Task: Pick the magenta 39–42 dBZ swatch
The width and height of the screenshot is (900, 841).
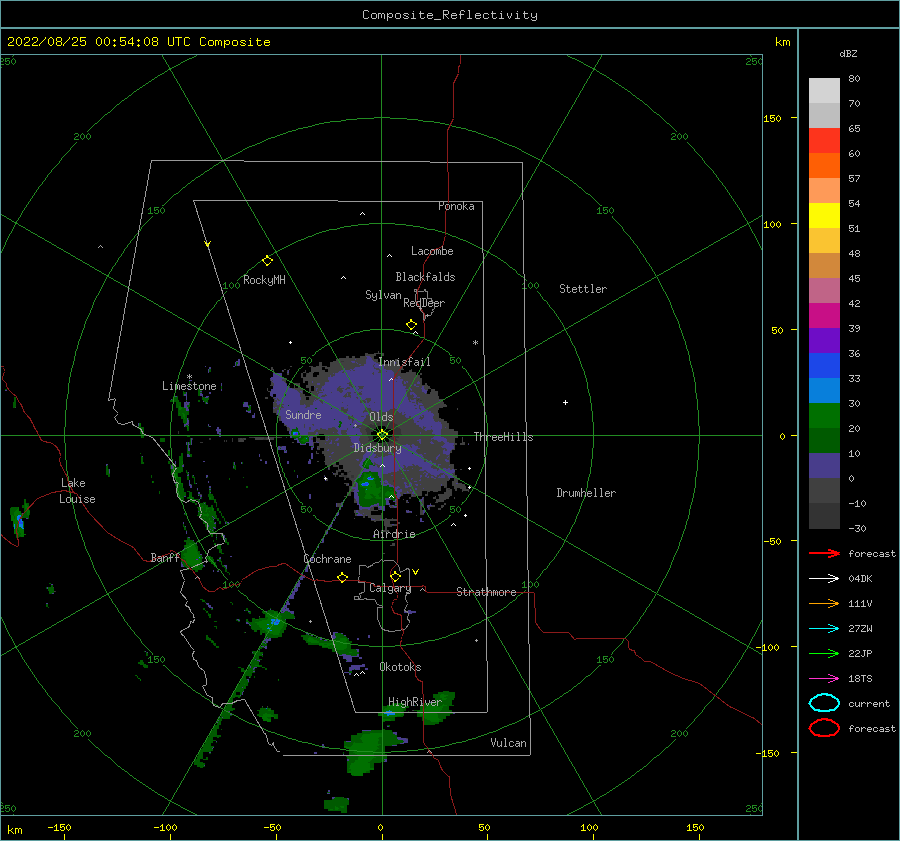Action: tap(824, 316)
